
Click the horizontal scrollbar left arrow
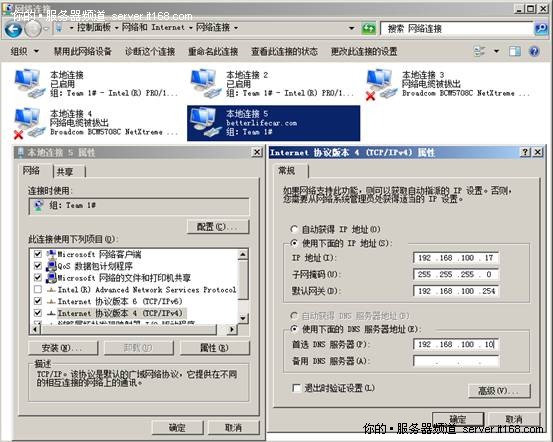[x=35, y=329]
